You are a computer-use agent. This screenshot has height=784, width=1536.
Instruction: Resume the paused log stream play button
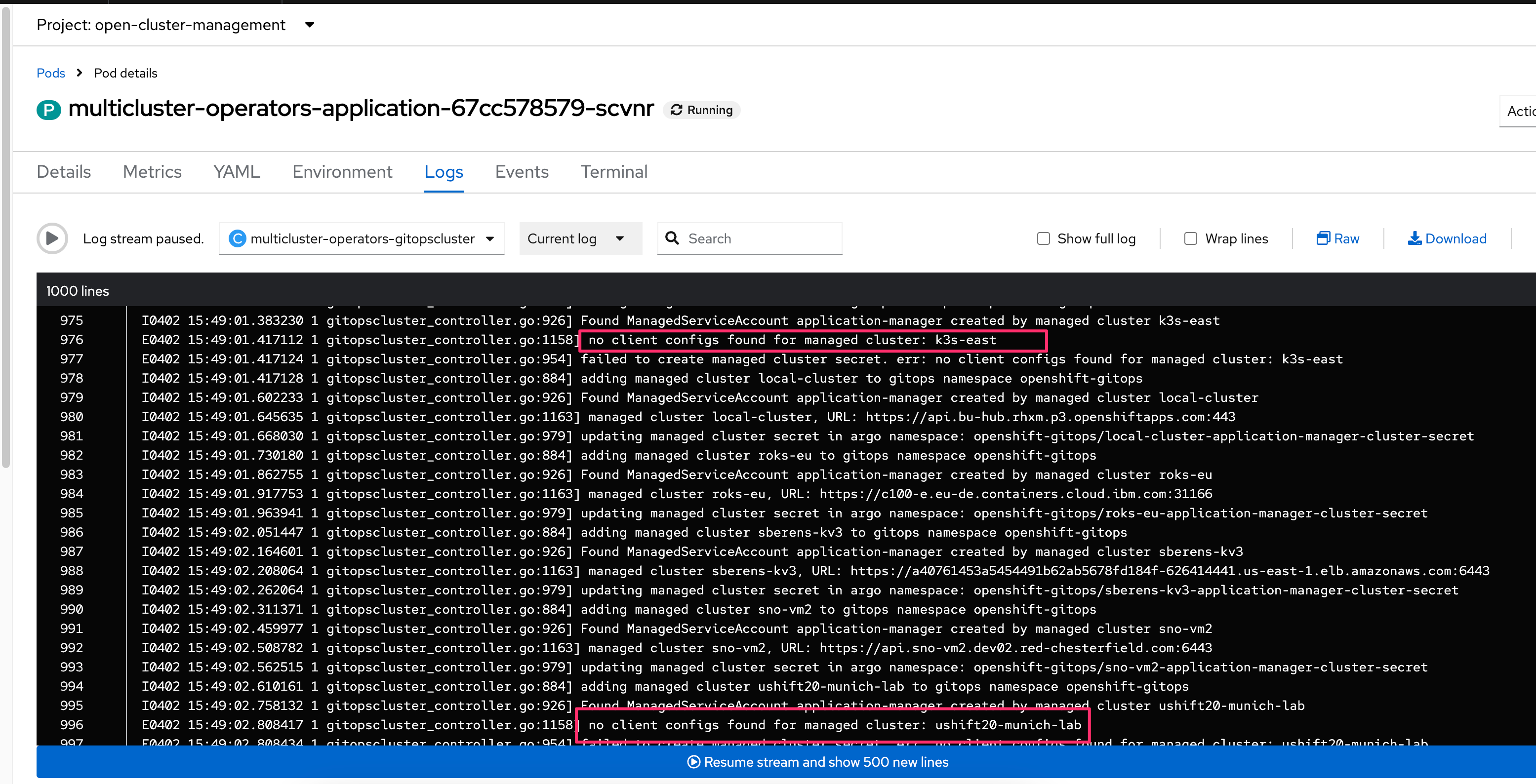pos(52,238)
